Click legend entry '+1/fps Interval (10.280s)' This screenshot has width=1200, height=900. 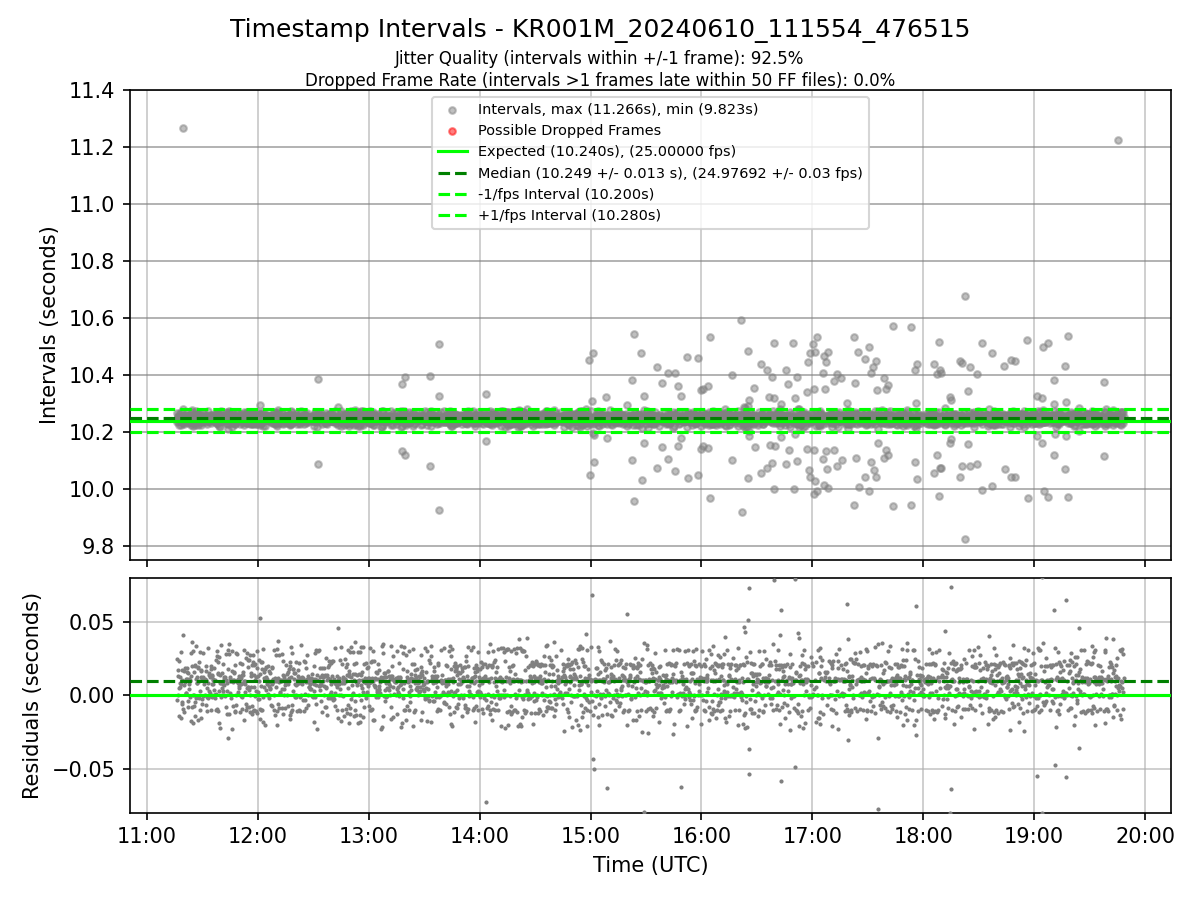click(x=569, y=215)
